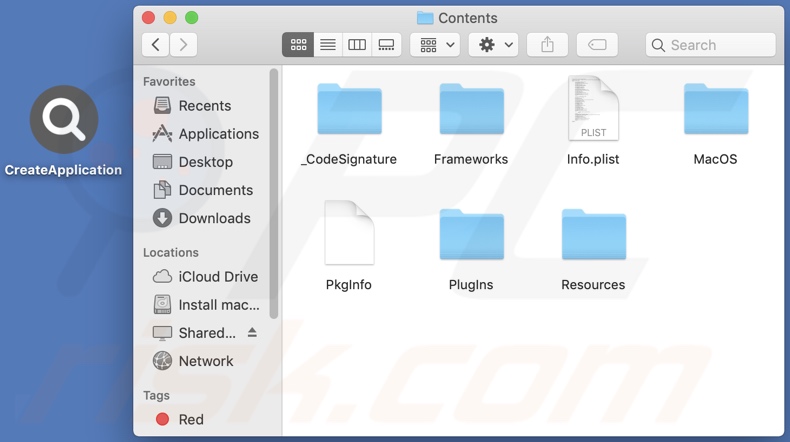Minimize the Contents window with yellow button
This screenshot has height=442, width=790.
(170, 18)
